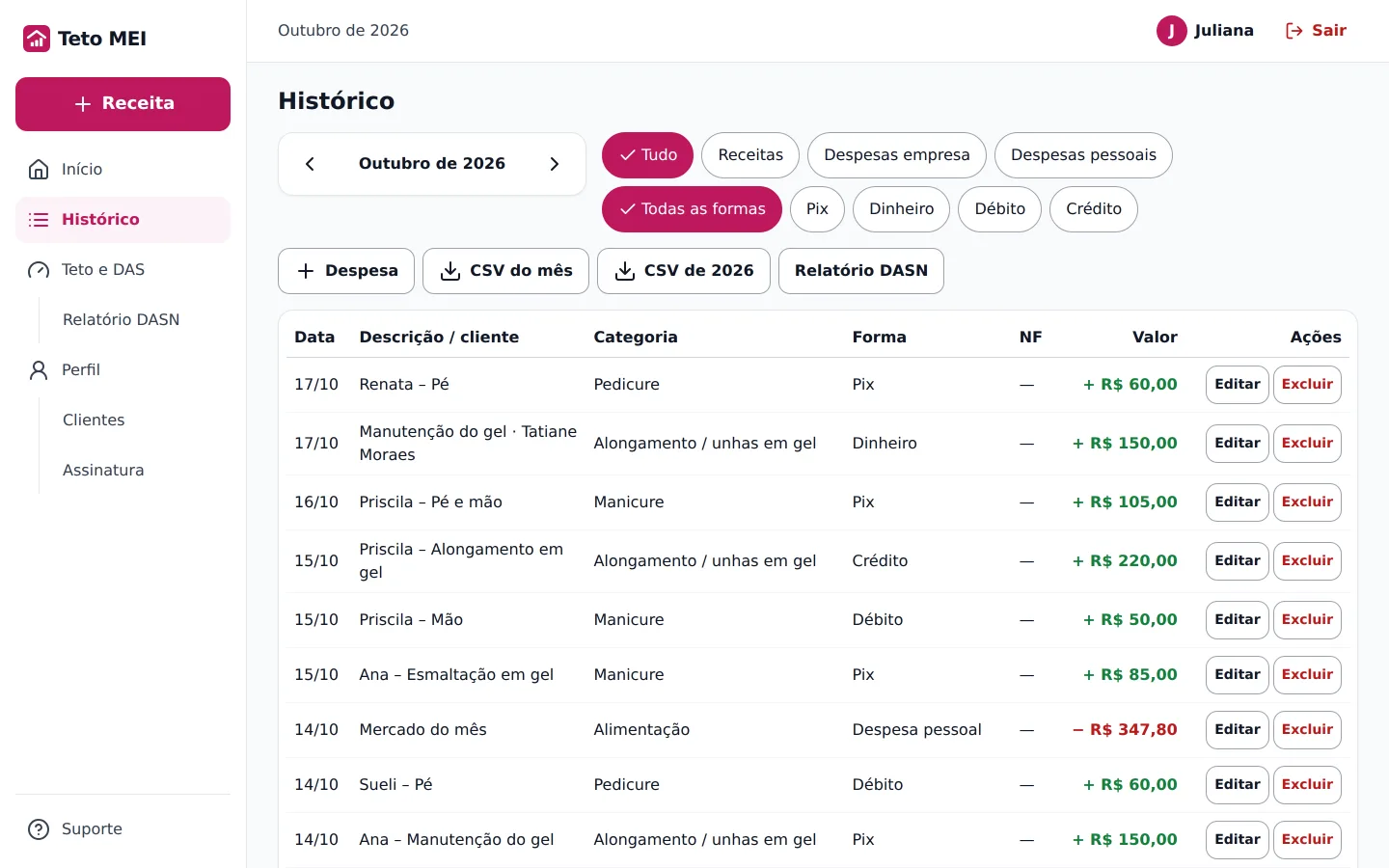Screen dimensions: 1389x868
Task: Click the Outubro de 2026 month label in picker
Action: 432,164
